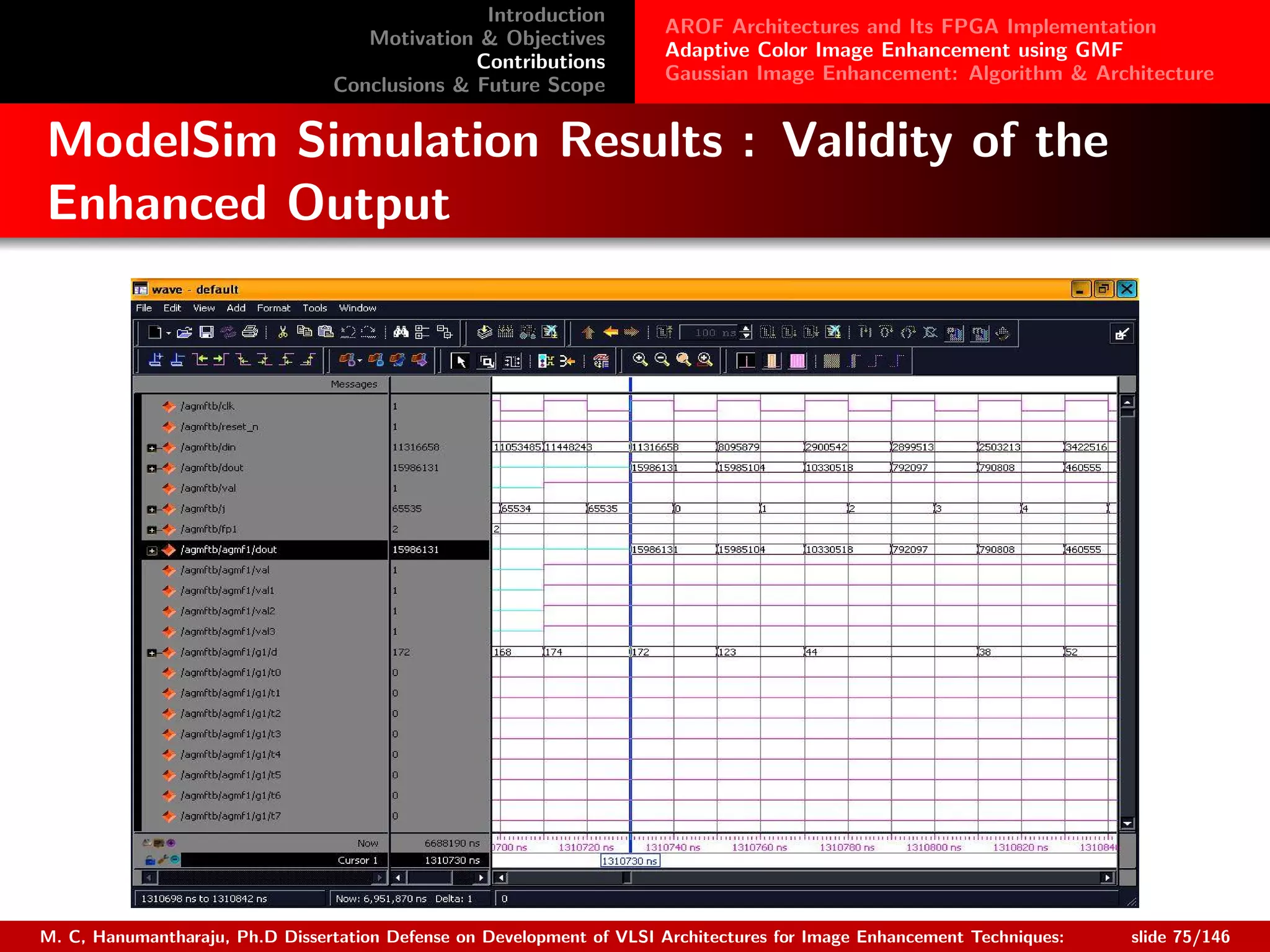Open the View menu
Viewport: 1270px width, 952px height.
(x=204, y=308)
